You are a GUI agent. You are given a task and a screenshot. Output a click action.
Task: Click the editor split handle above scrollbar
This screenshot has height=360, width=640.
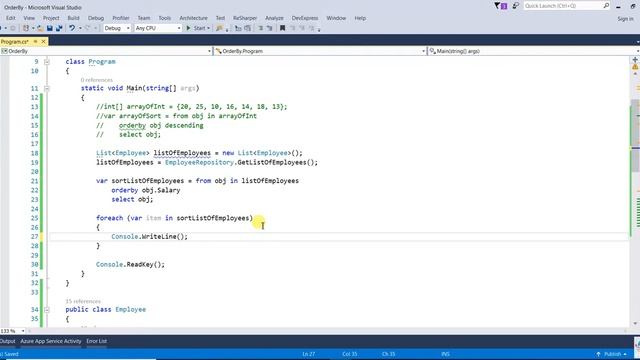point(635,60)
